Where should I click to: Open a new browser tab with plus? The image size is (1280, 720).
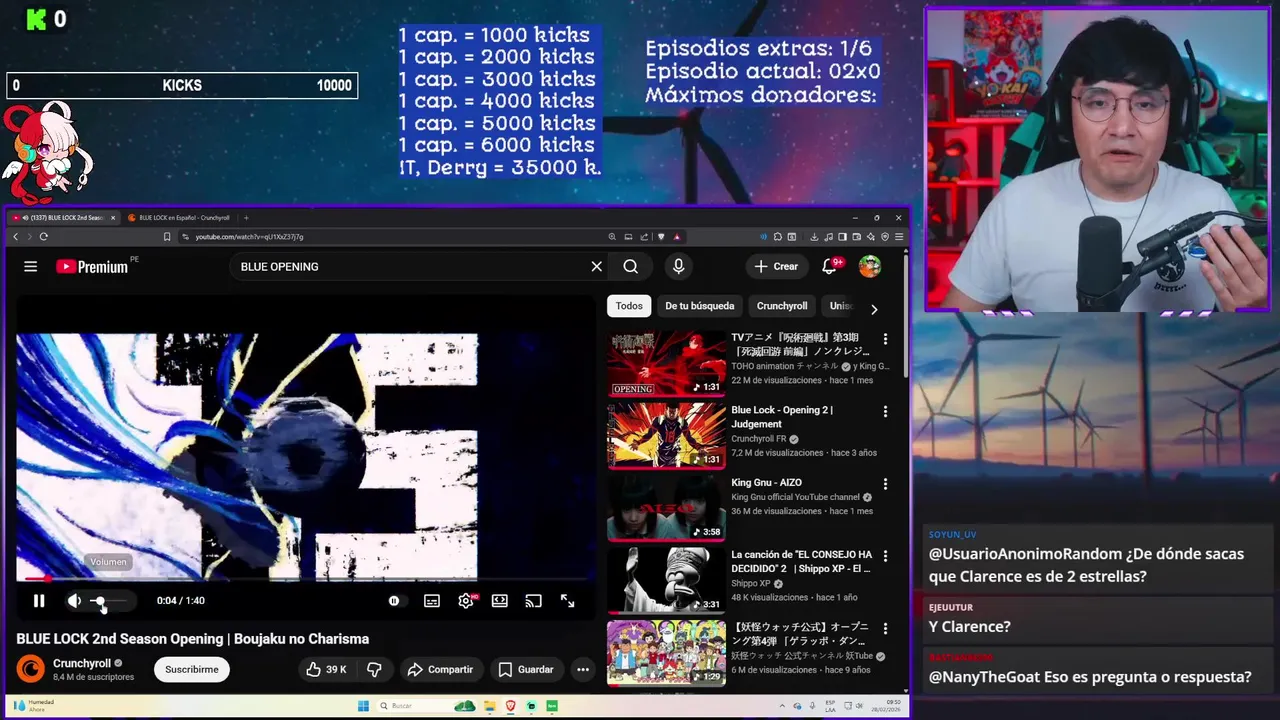[x=246, y=217]
